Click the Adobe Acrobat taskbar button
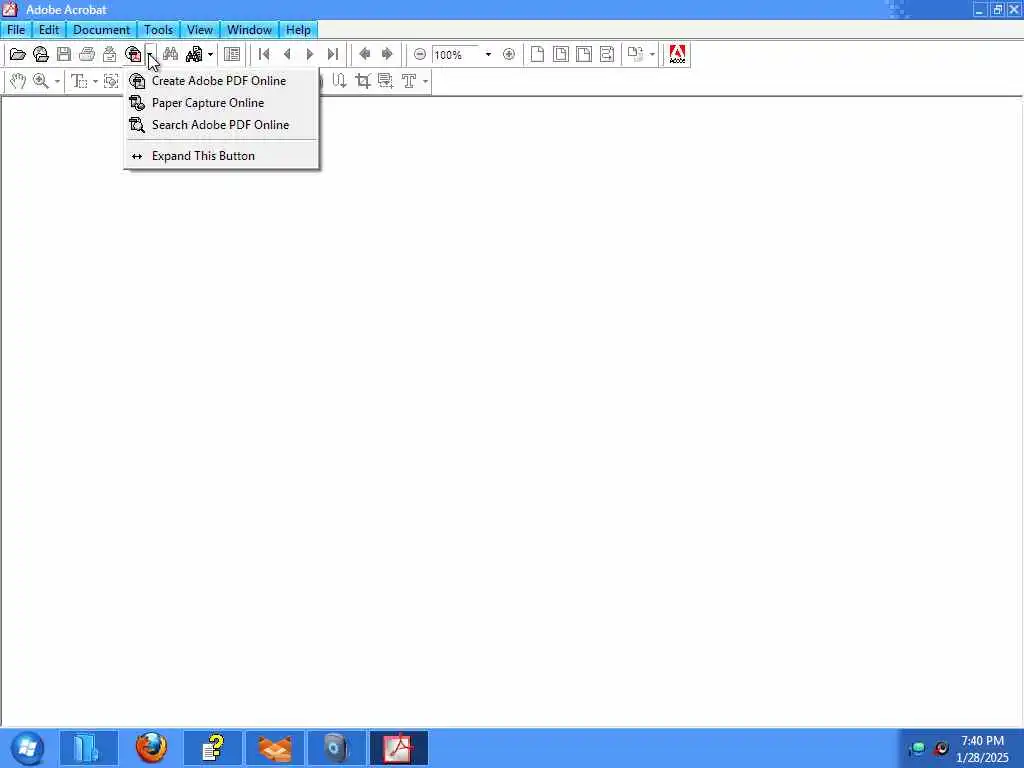This screenshot has height=768, width=1024. [398, 748]
